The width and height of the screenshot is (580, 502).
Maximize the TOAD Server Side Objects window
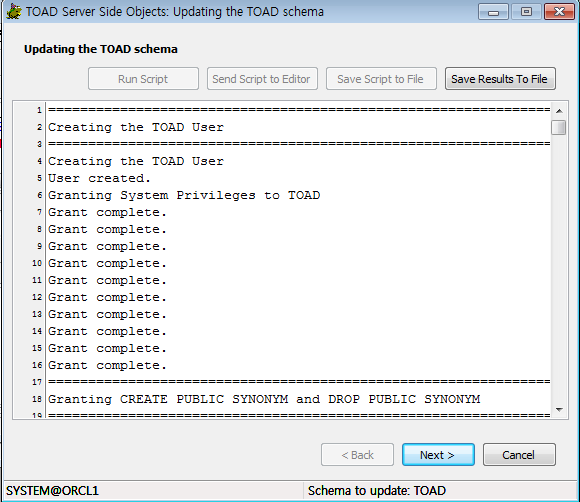[x=526, y=12]
